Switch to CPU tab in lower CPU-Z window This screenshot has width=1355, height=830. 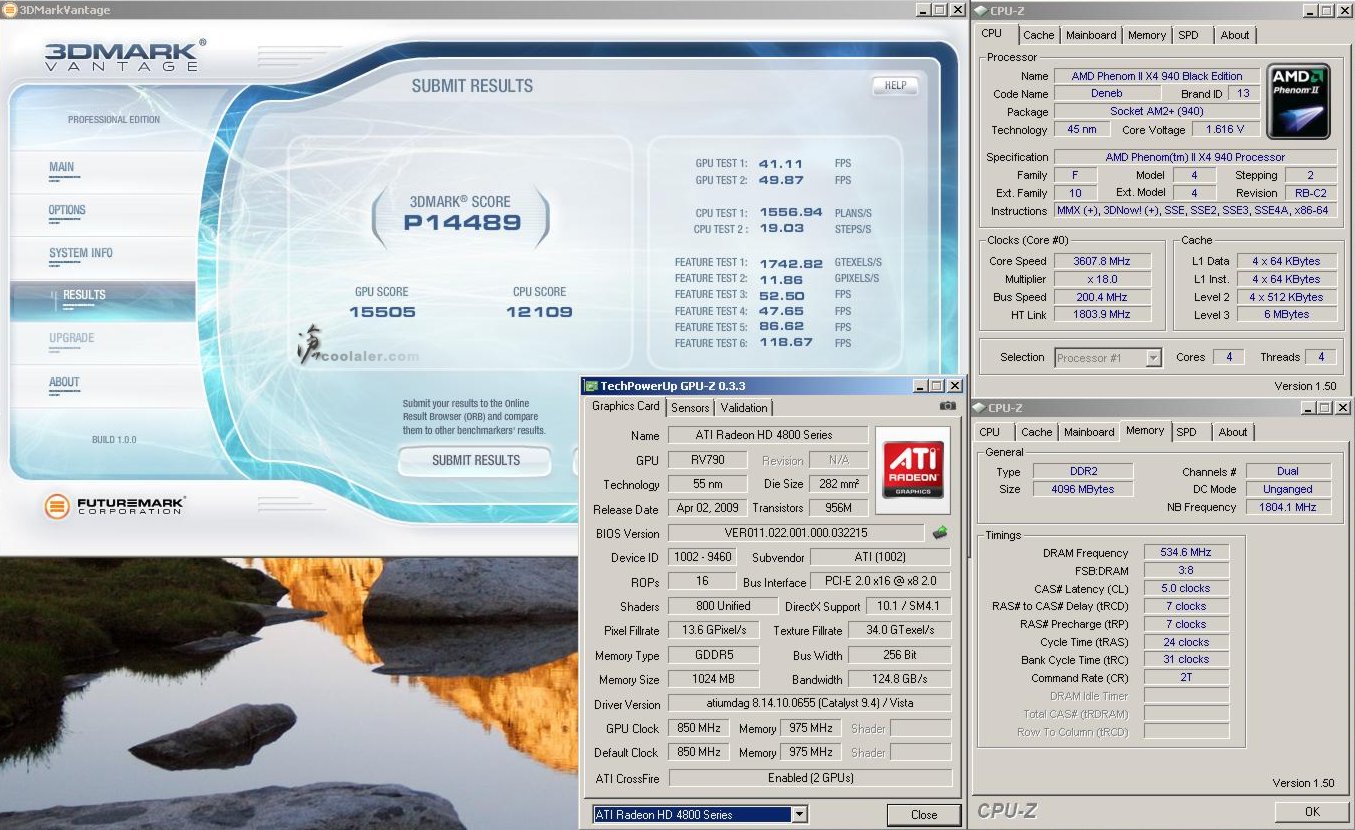tap(990, 432)
